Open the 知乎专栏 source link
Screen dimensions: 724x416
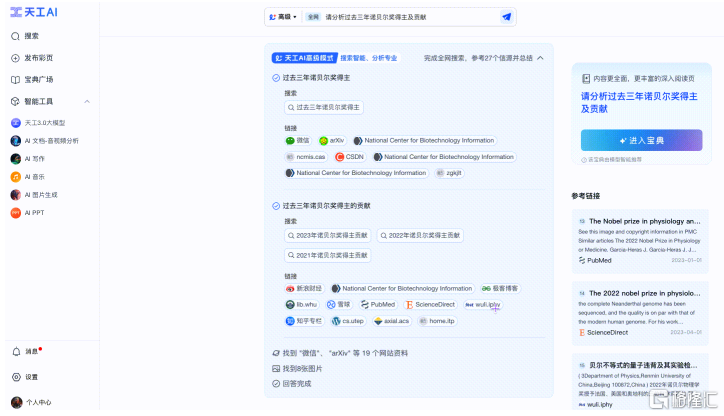pyautogui.click(x=304, y=321)
